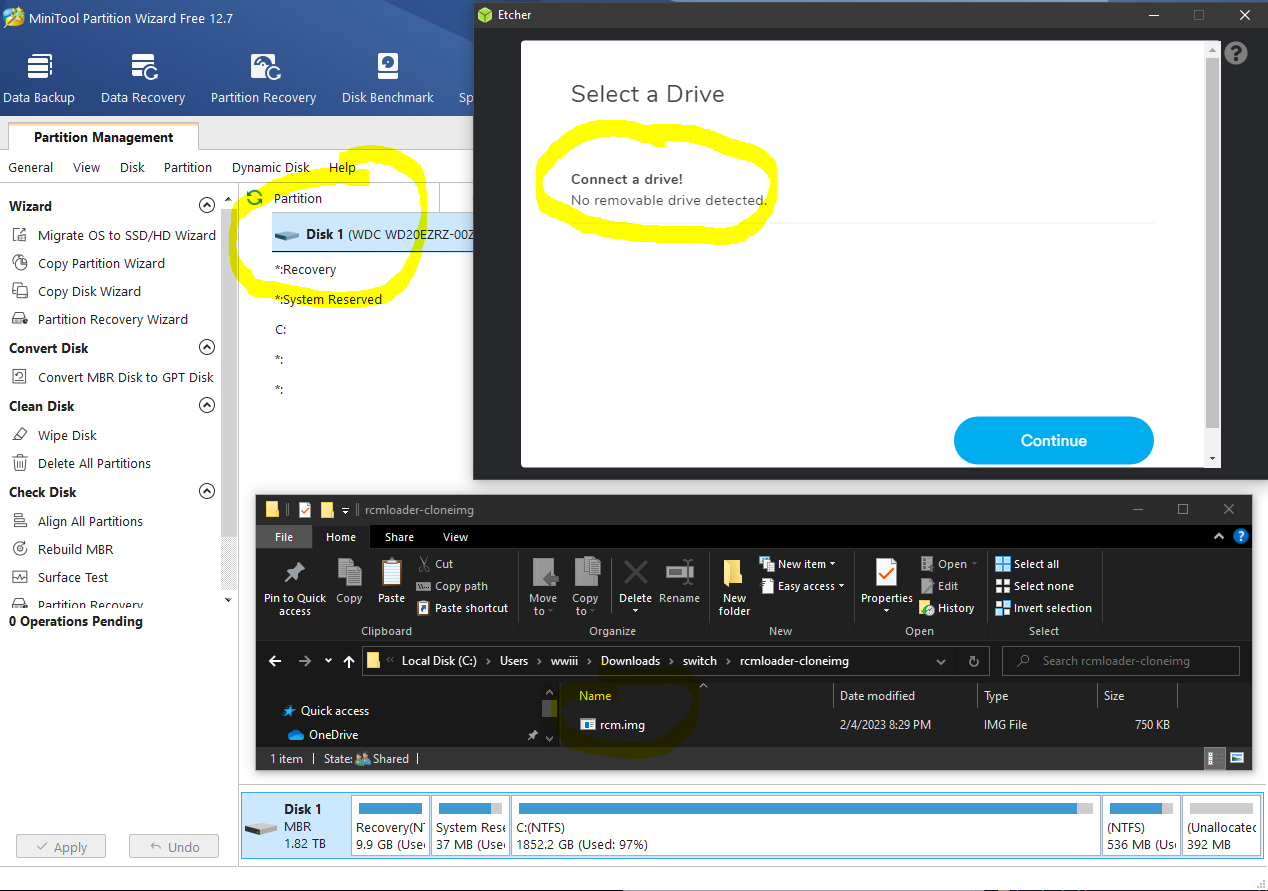Screen dimensions: 1268x891
Task: Click Cut in Explorer clipboard group
Action: [x=435, y=564]
